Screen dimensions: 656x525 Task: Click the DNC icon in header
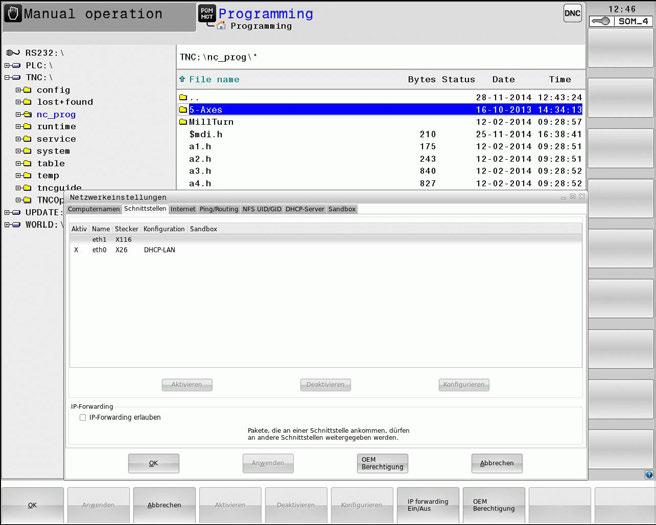tap(572, 13)
